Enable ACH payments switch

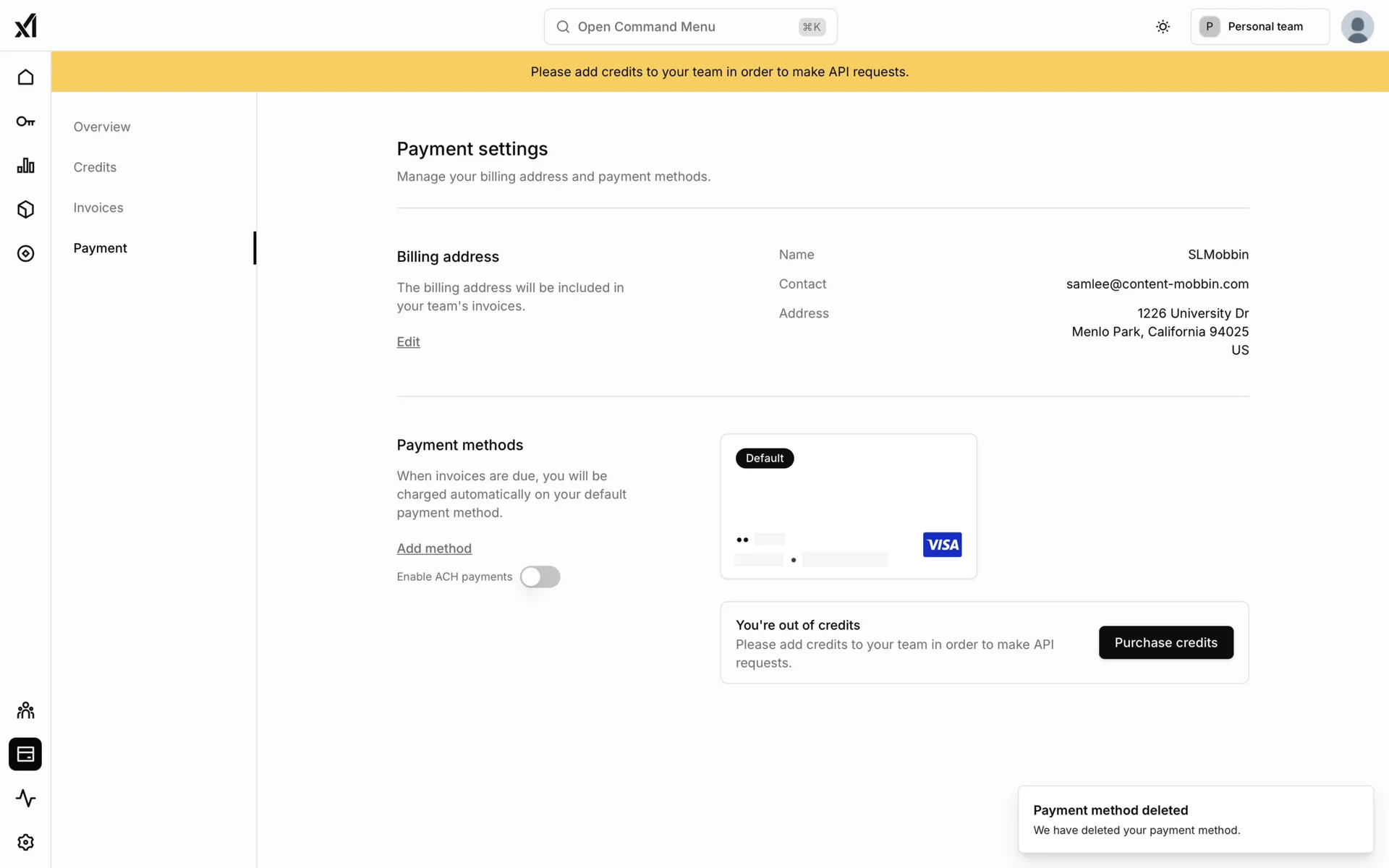[x=540, y=576]
